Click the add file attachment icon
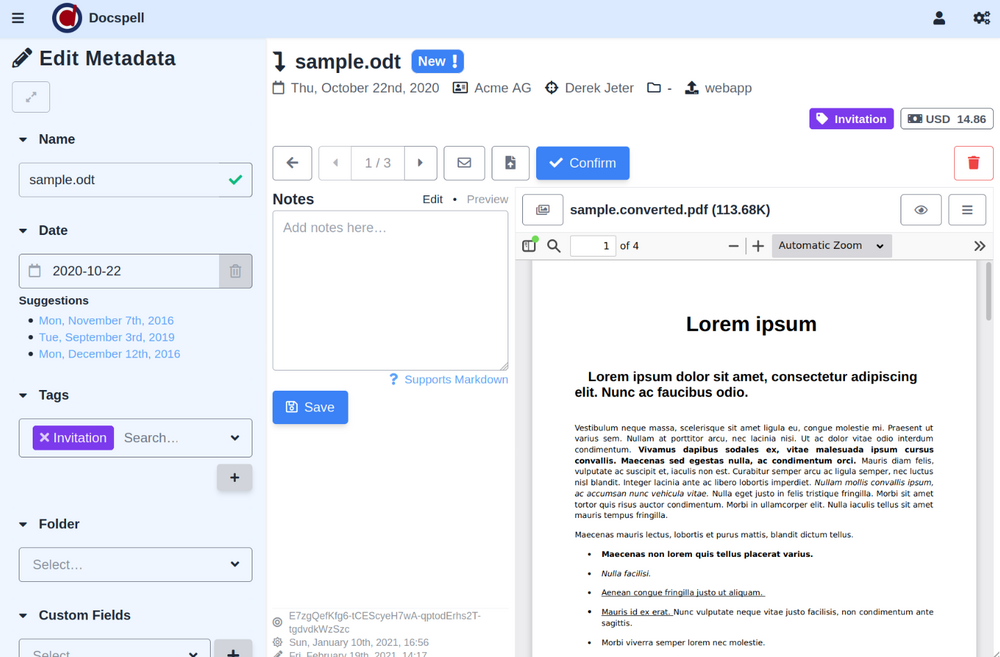 pos(510,163)
